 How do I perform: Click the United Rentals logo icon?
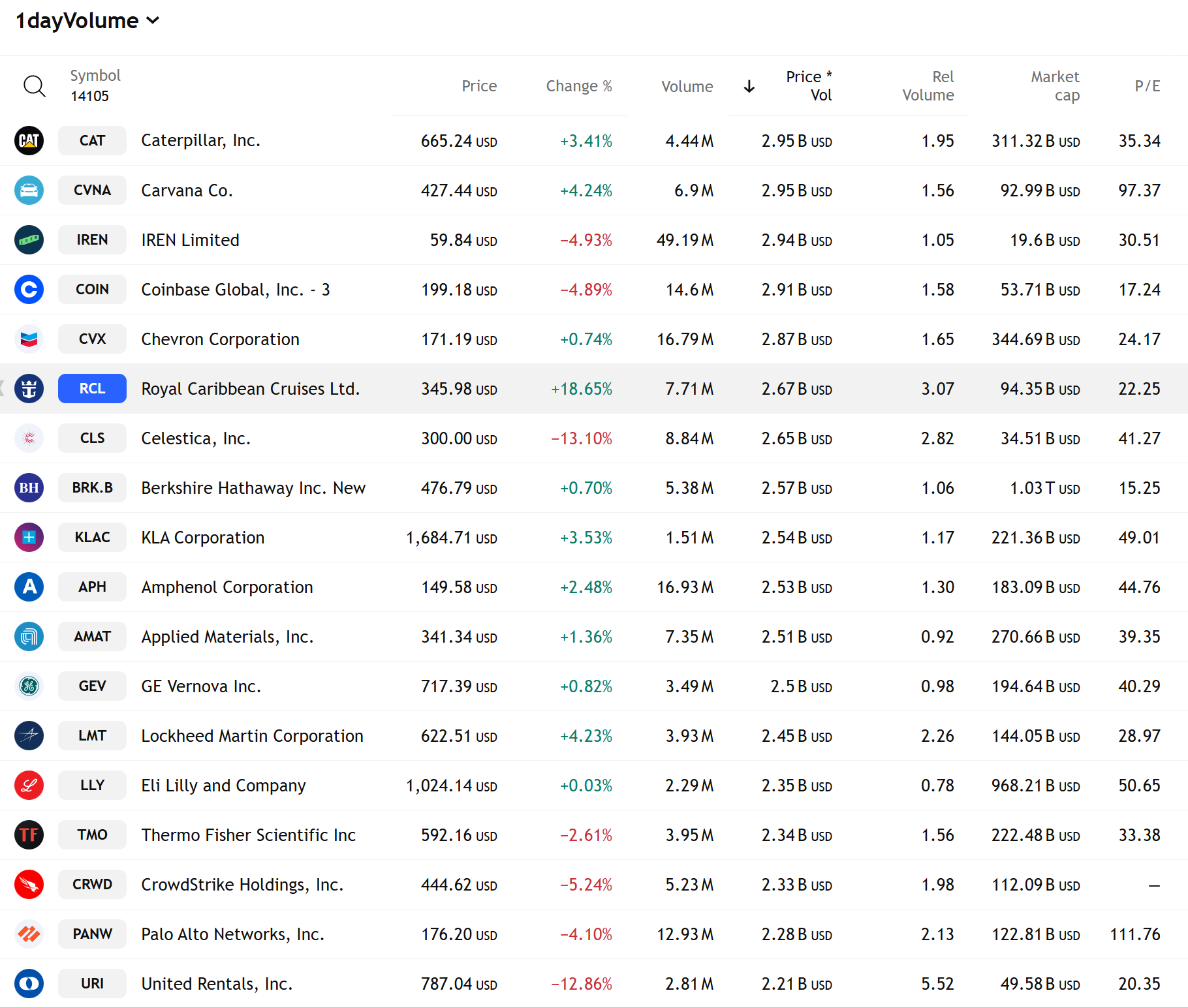coord(29,983)
